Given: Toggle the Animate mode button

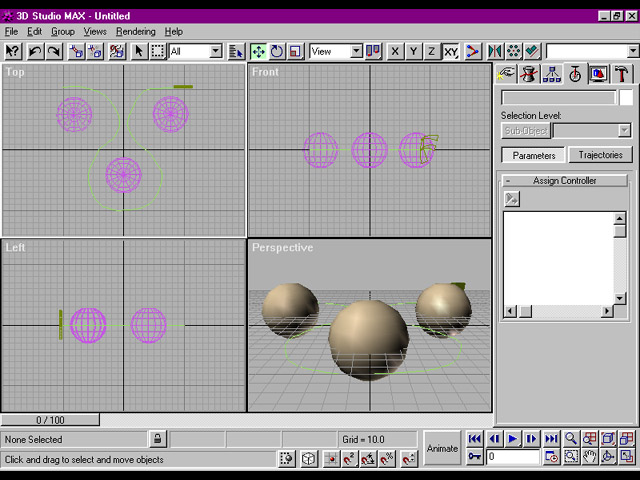Looking at the screenshot, I should click(x=442, y=449).
